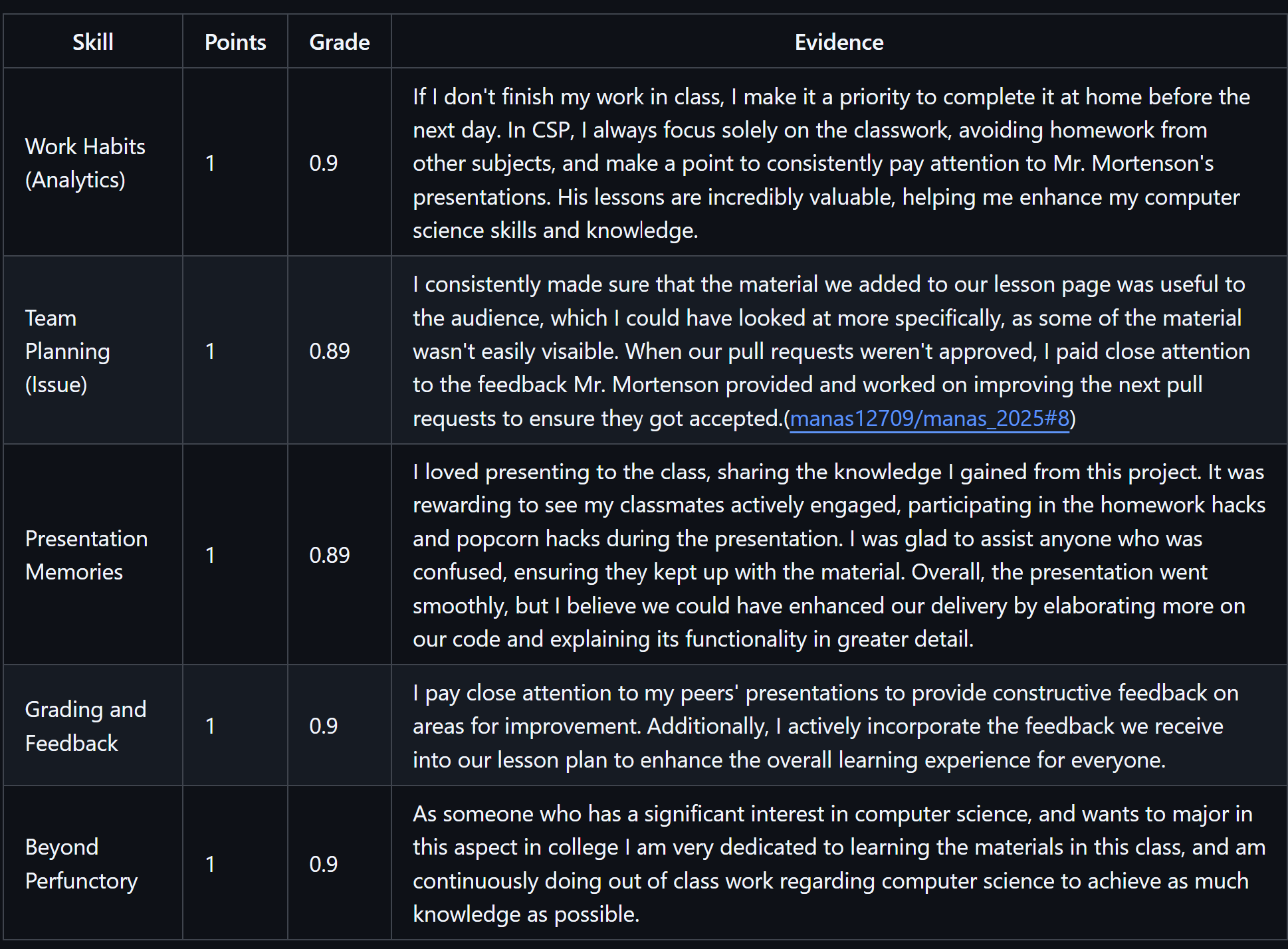This screenshot has width=1288, height=949.
Task: Select the Grading and Feedback skill cell
Action: coord(85,726)
